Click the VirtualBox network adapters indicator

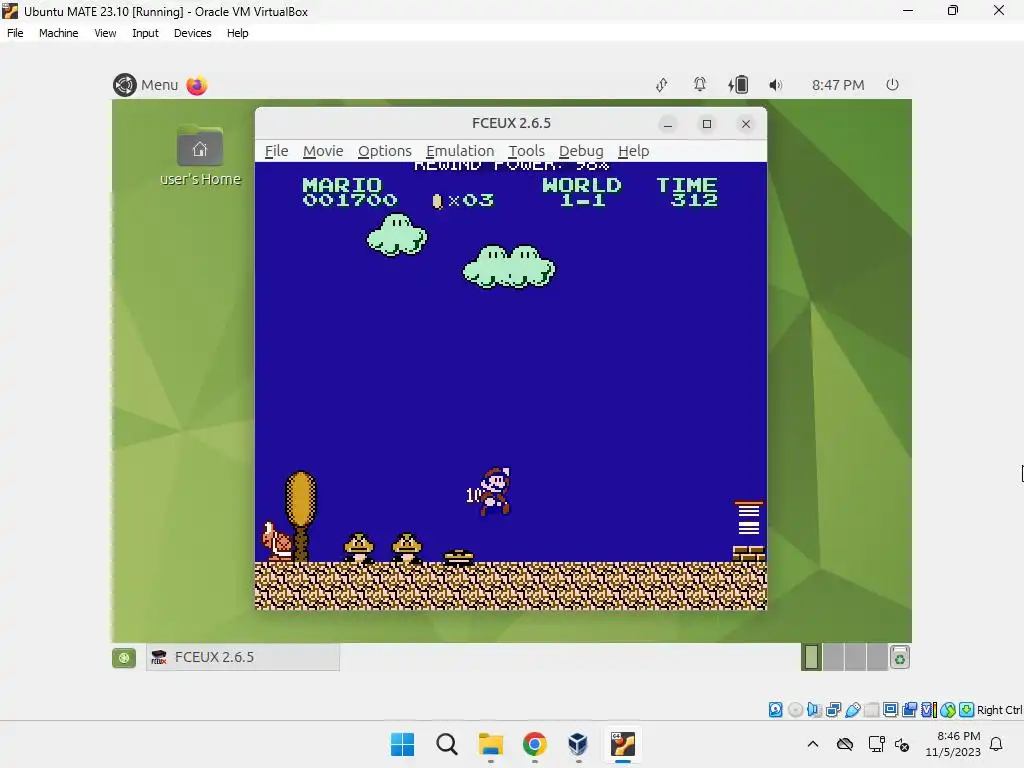tap(833, 710)
